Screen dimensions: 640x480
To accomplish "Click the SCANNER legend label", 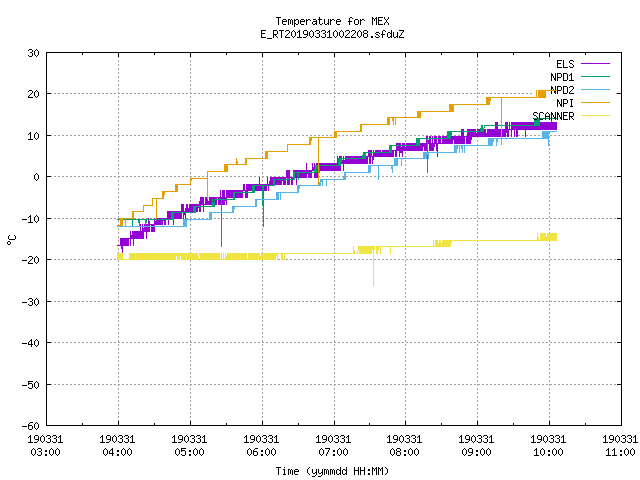I will tap(553, 116).
